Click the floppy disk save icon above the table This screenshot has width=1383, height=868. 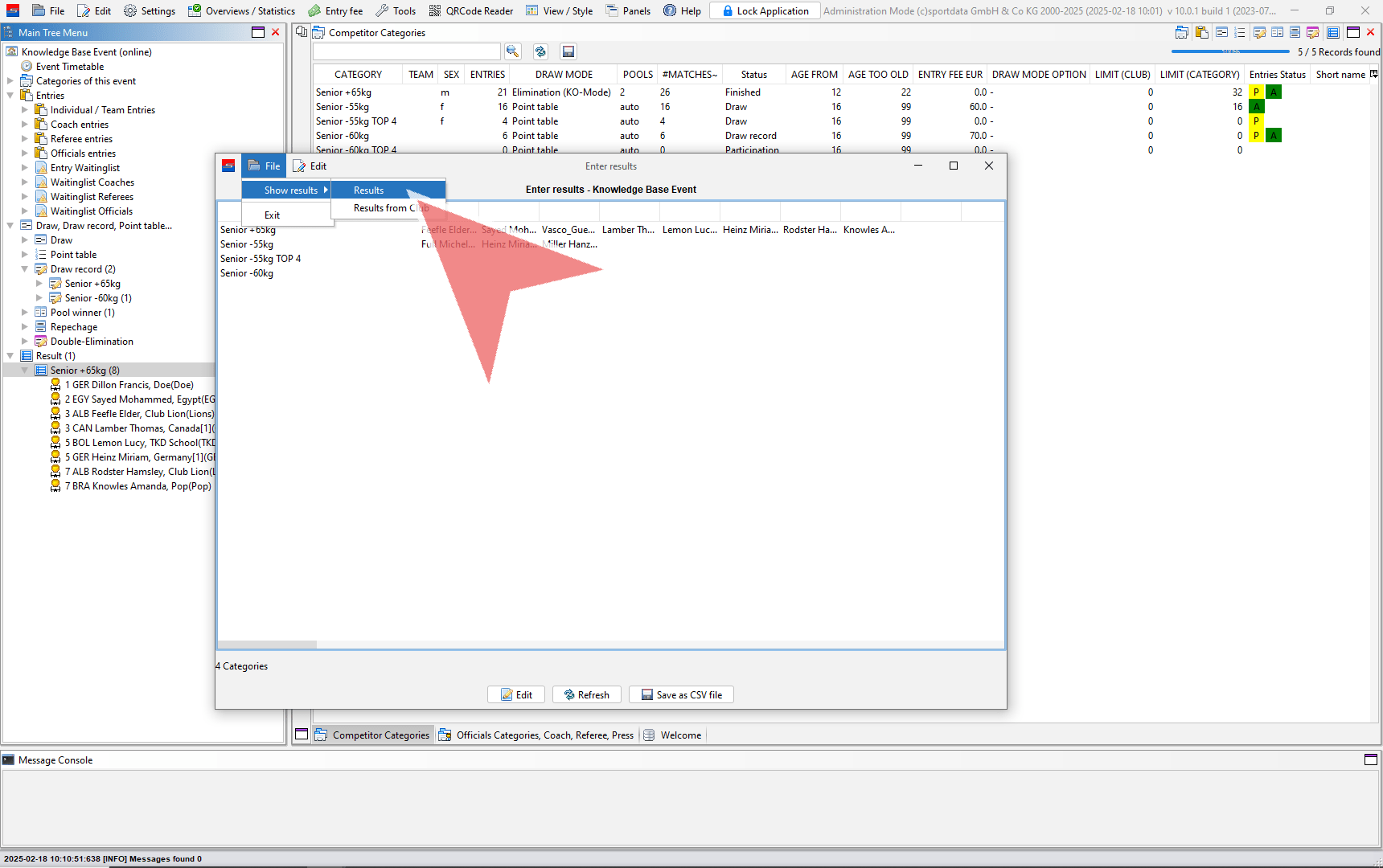tap(568, 51)
